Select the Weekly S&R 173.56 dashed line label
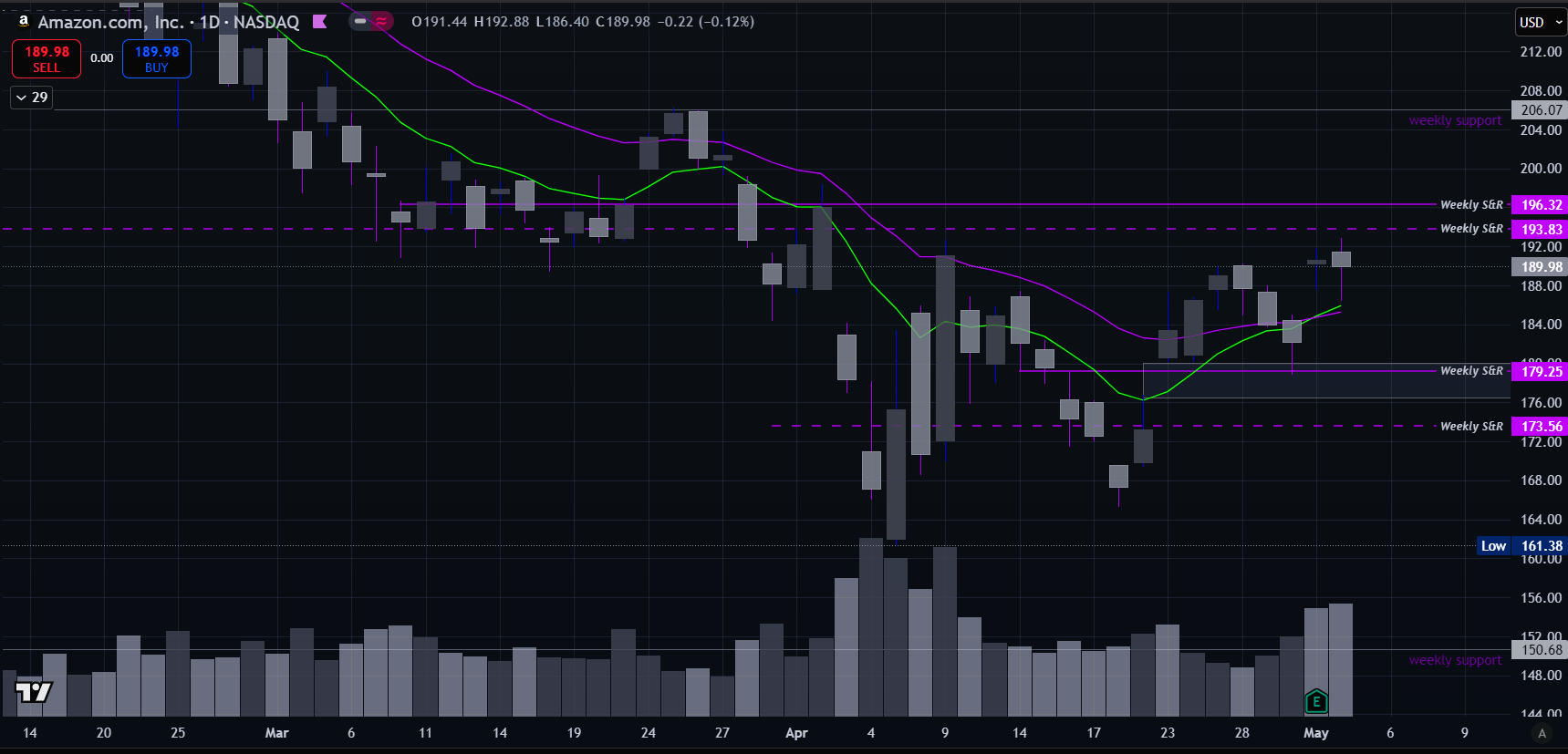 coord(1471,427)
